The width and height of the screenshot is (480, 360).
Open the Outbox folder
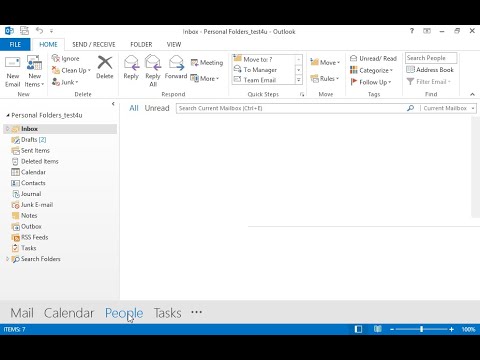[x=26, y=227]
